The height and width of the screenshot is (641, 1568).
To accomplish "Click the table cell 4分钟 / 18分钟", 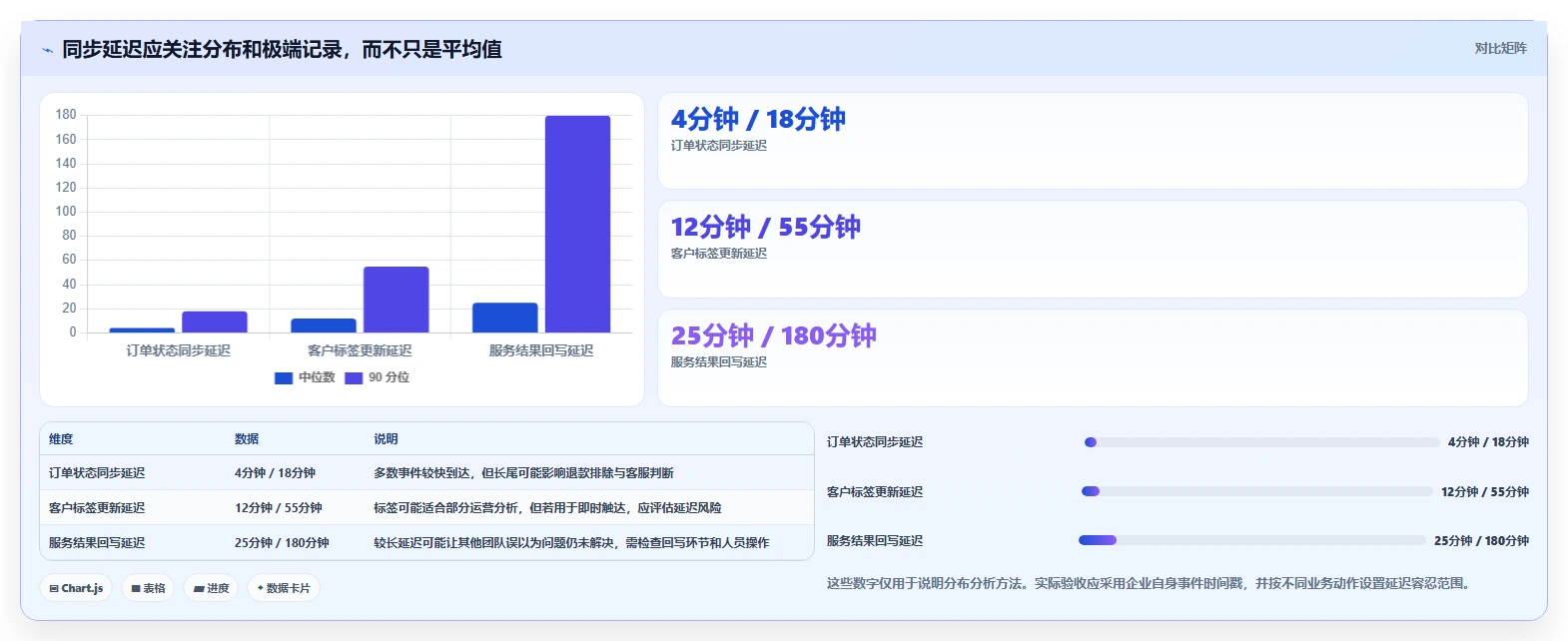I will (275, 473).
